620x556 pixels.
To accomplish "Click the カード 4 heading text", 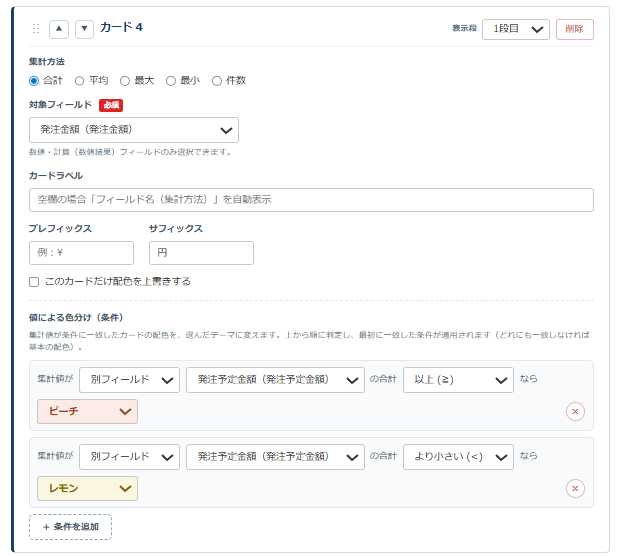I will click(x=121, y=27).
